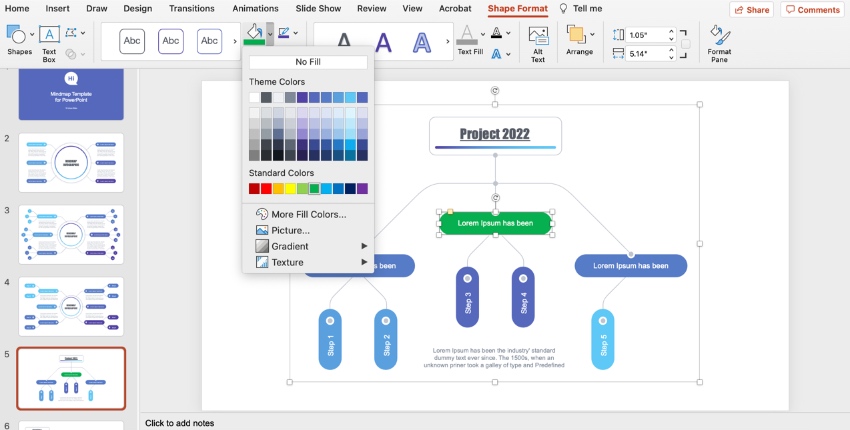This screenshot has width=850, height=430.
Task: Select No Fill option
Action: click(x=308, y=62)
